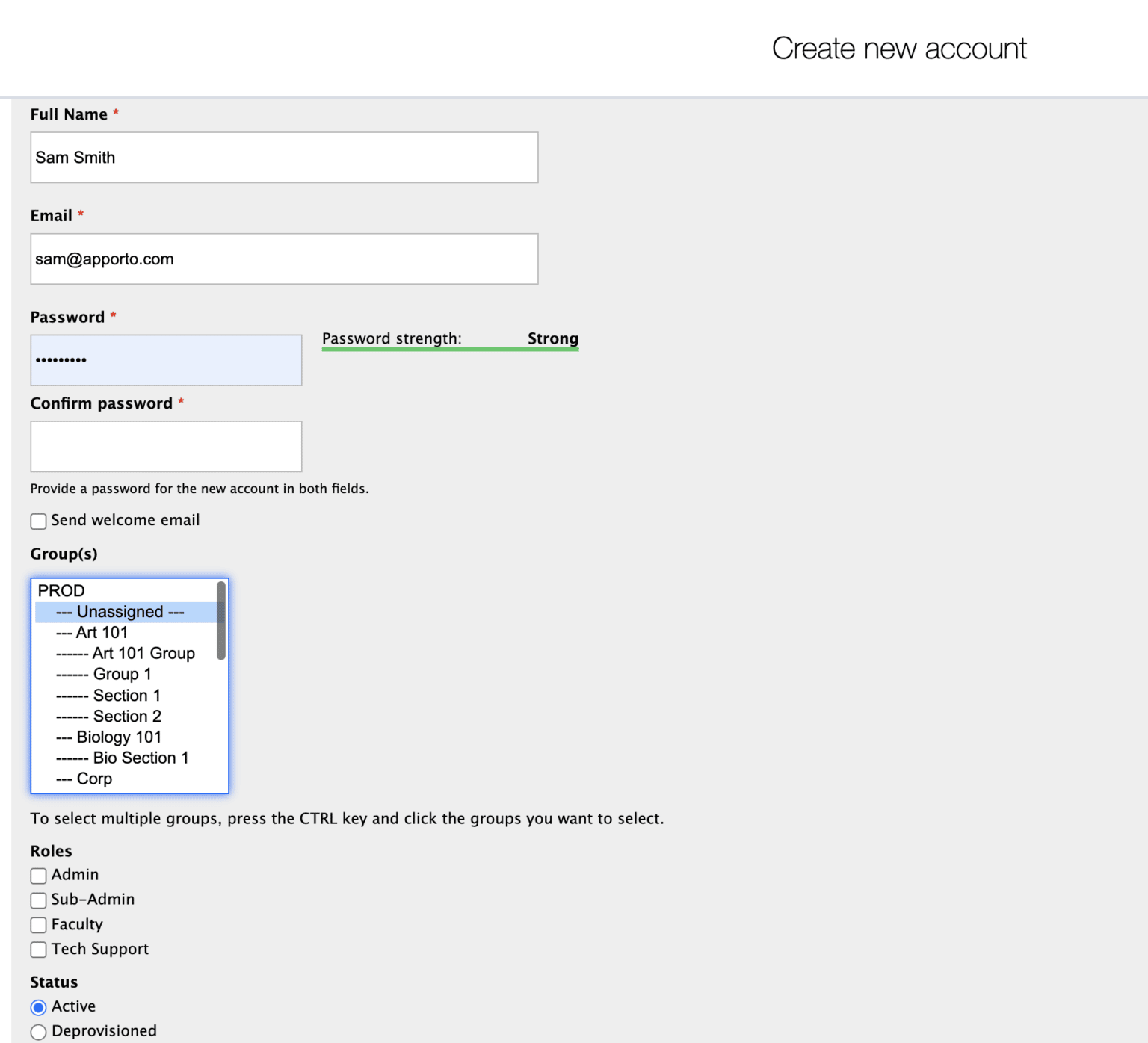1148x1043 pixels.
Task: Choose Biology 101 from Groups list
Action: [x=109, y=737]
